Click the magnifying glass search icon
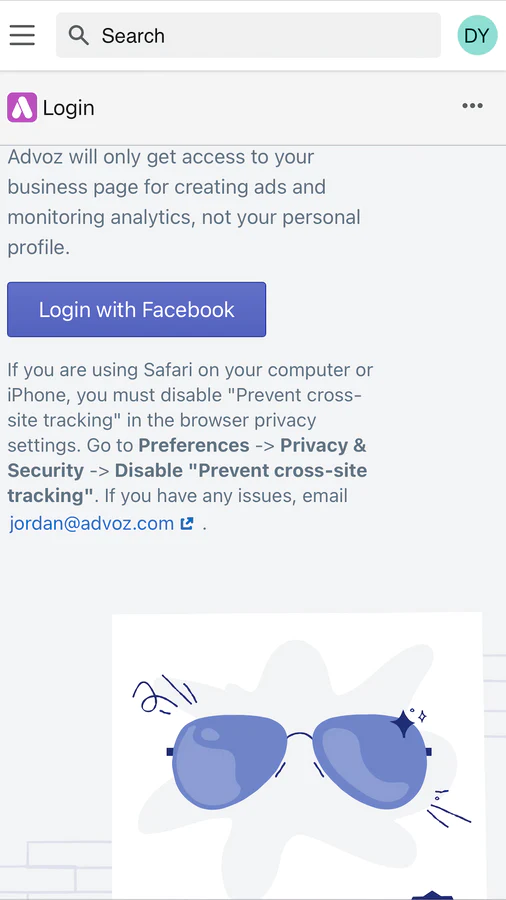This screenshot has height=900, width=506. (x=79, y=36)
